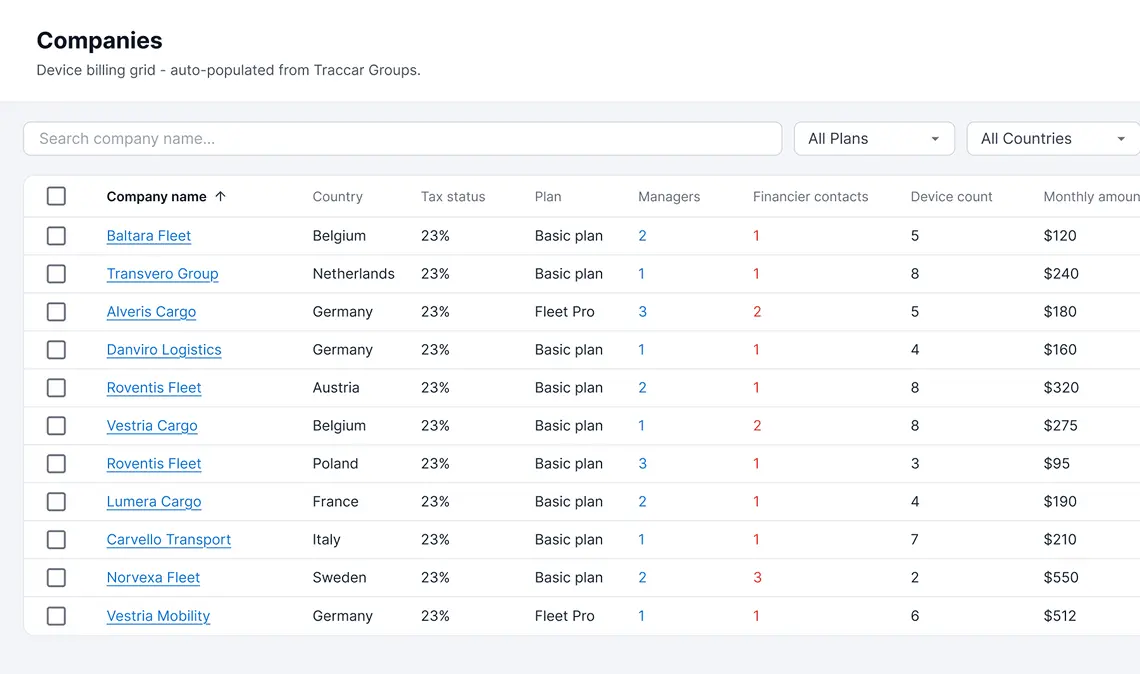This screenshot has width=1140, height=674.
Task: Open the Baltara Fleet company link
Action: click(148, 236)
